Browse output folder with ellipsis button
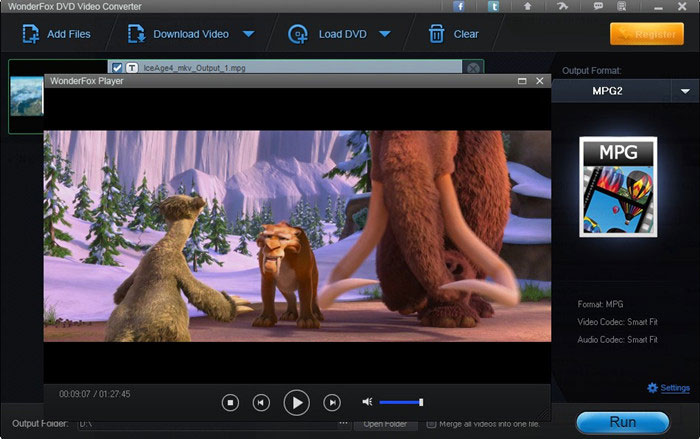 tap(343, 423)
